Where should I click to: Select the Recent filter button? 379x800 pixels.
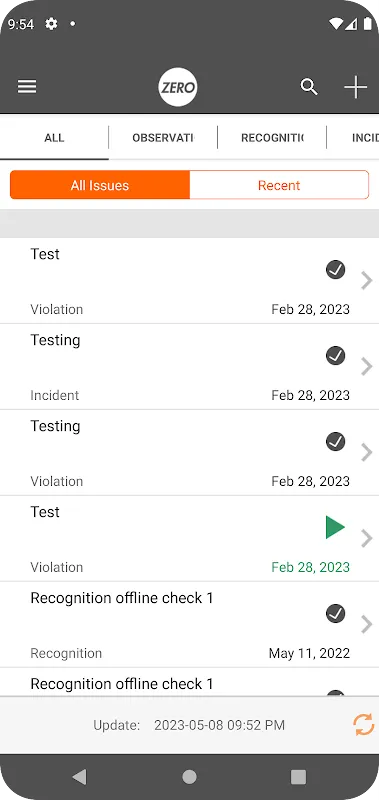279,185
